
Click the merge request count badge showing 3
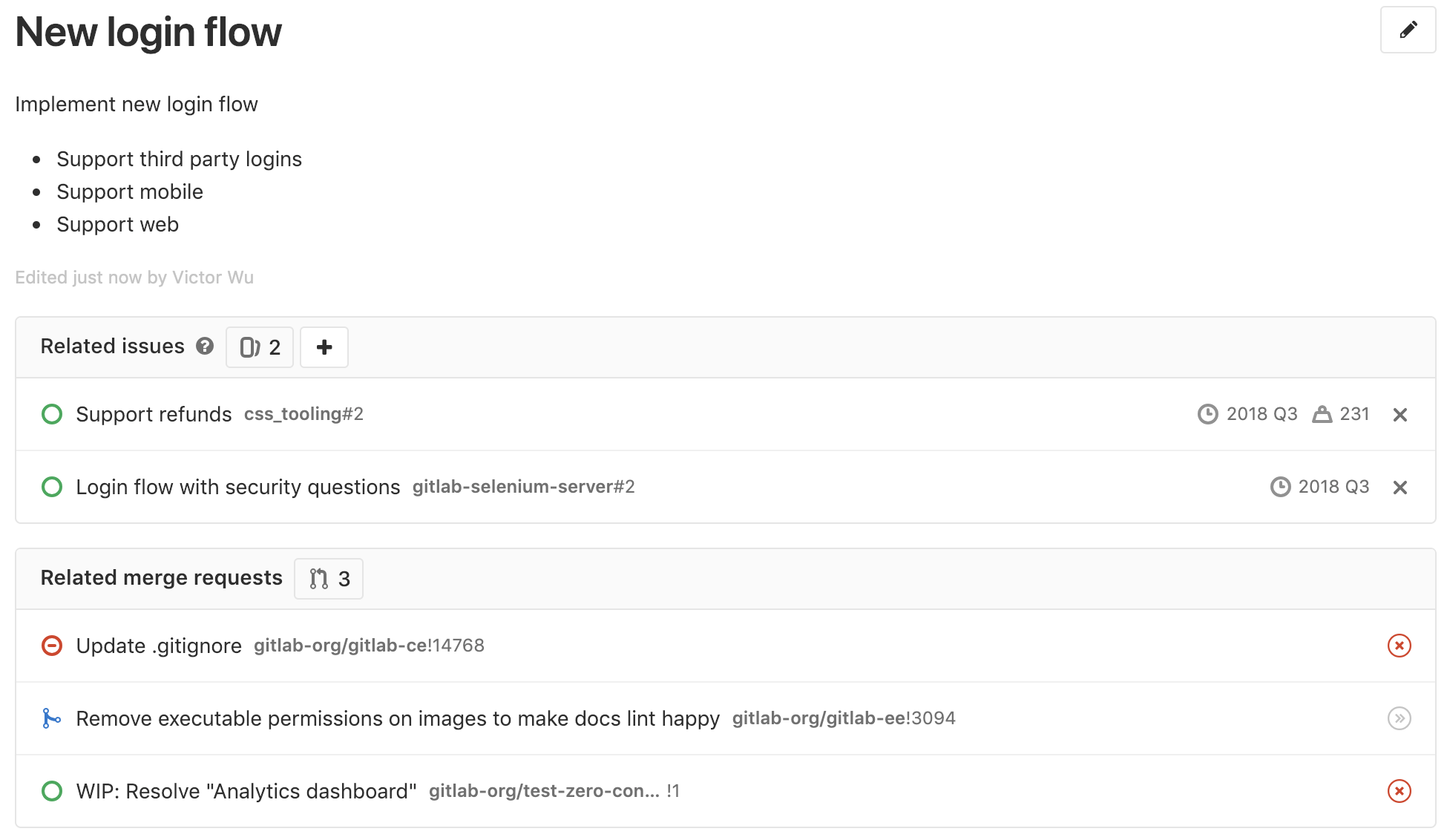coord(328,578)
